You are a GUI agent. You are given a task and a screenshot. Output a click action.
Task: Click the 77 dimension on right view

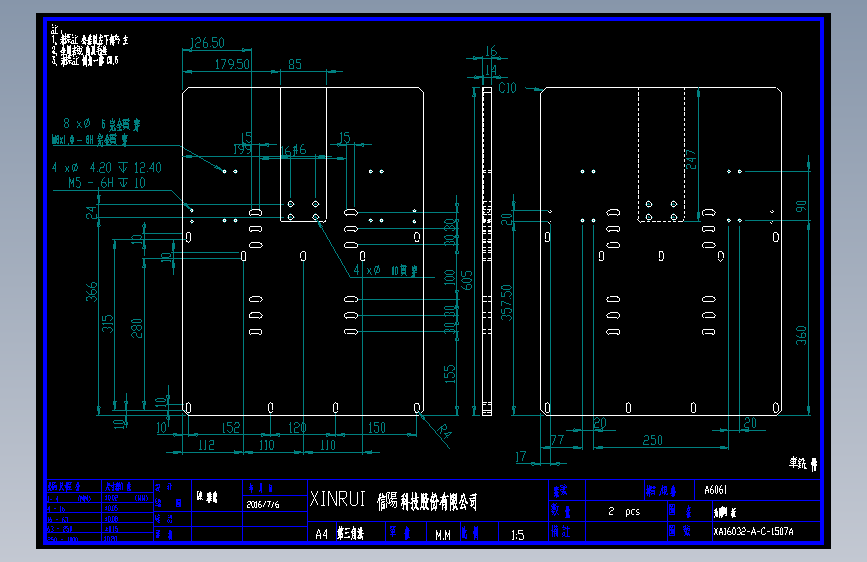point(557,440)
